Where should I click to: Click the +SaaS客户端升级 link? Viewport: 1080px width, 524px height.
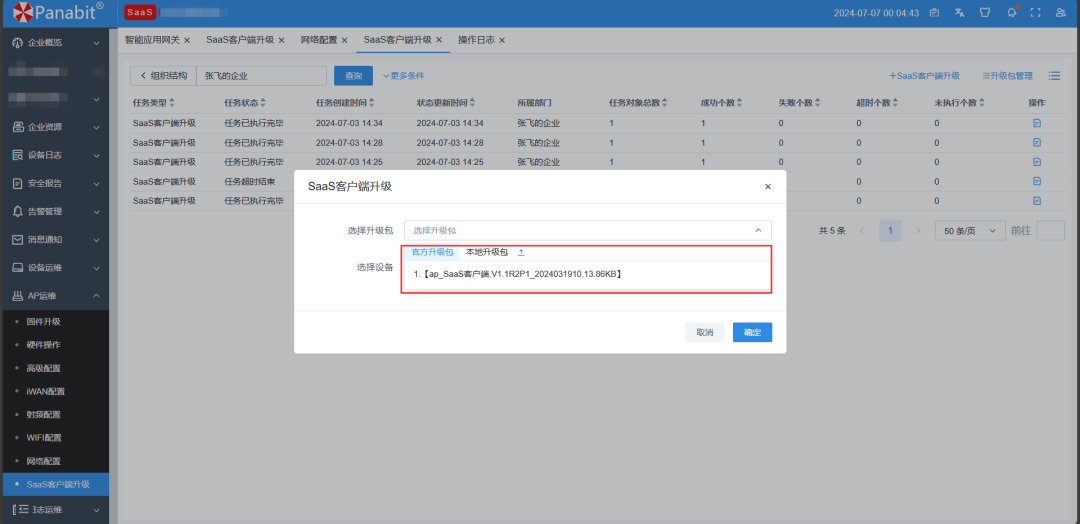924,76
